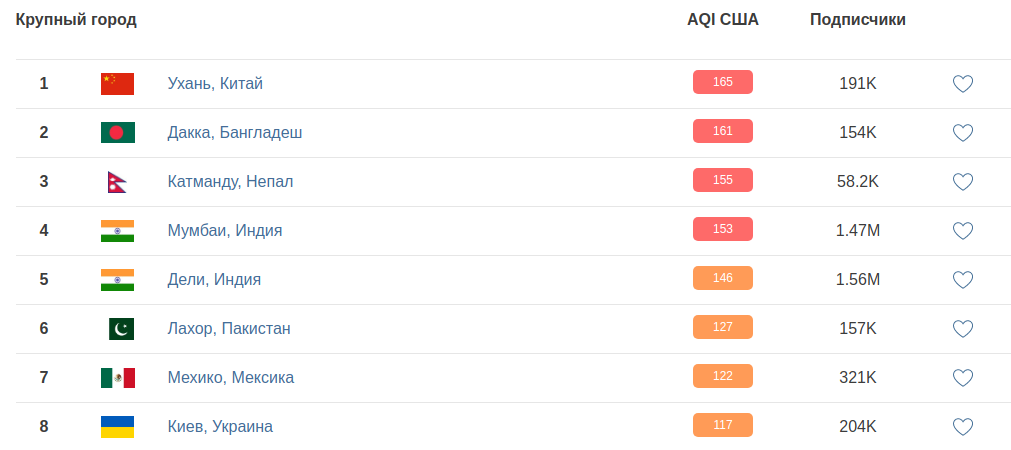
Task: Click the Bangladesh flag icon
Action: 117,133
